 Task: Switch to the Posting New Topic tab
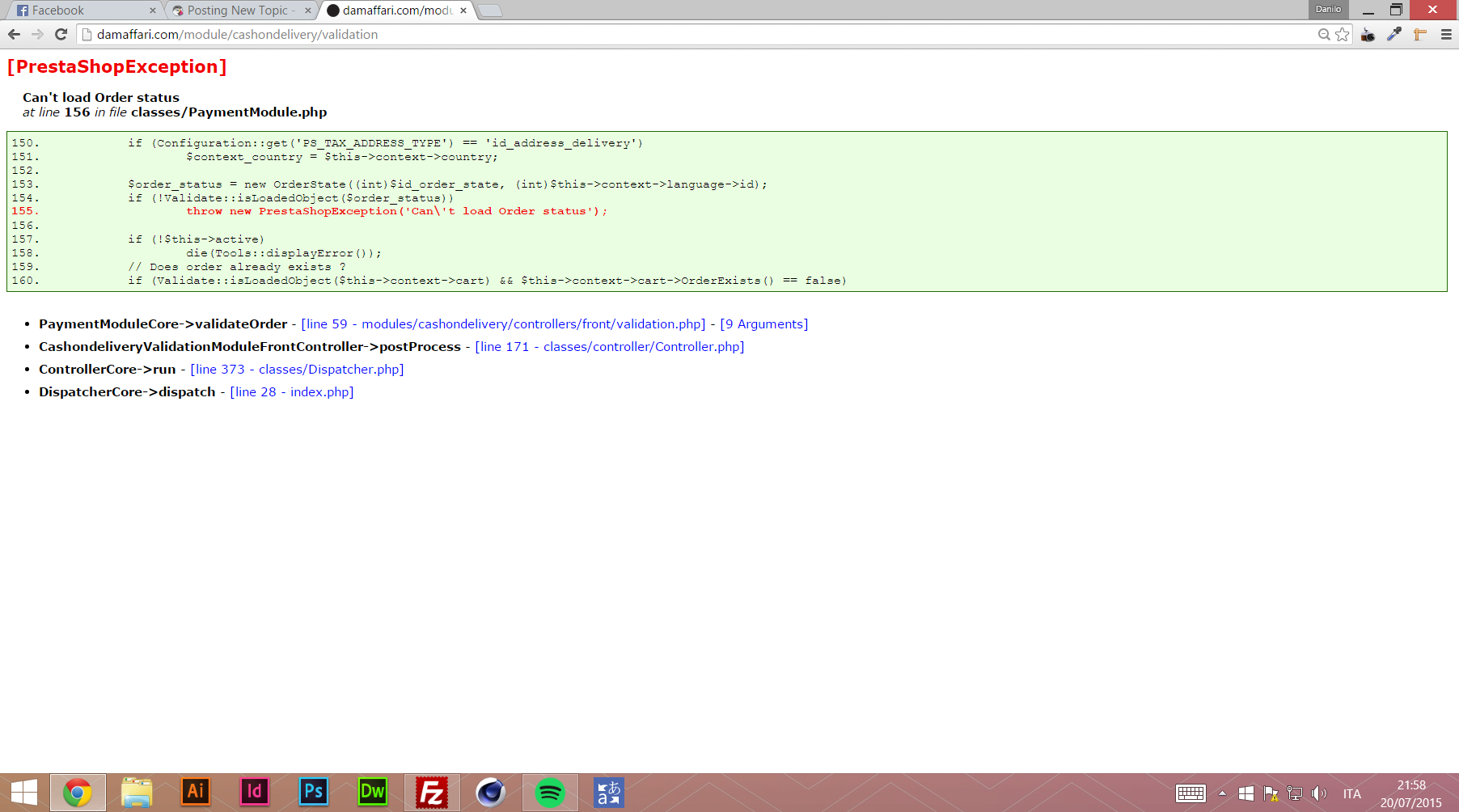click(x=239, y=11)
